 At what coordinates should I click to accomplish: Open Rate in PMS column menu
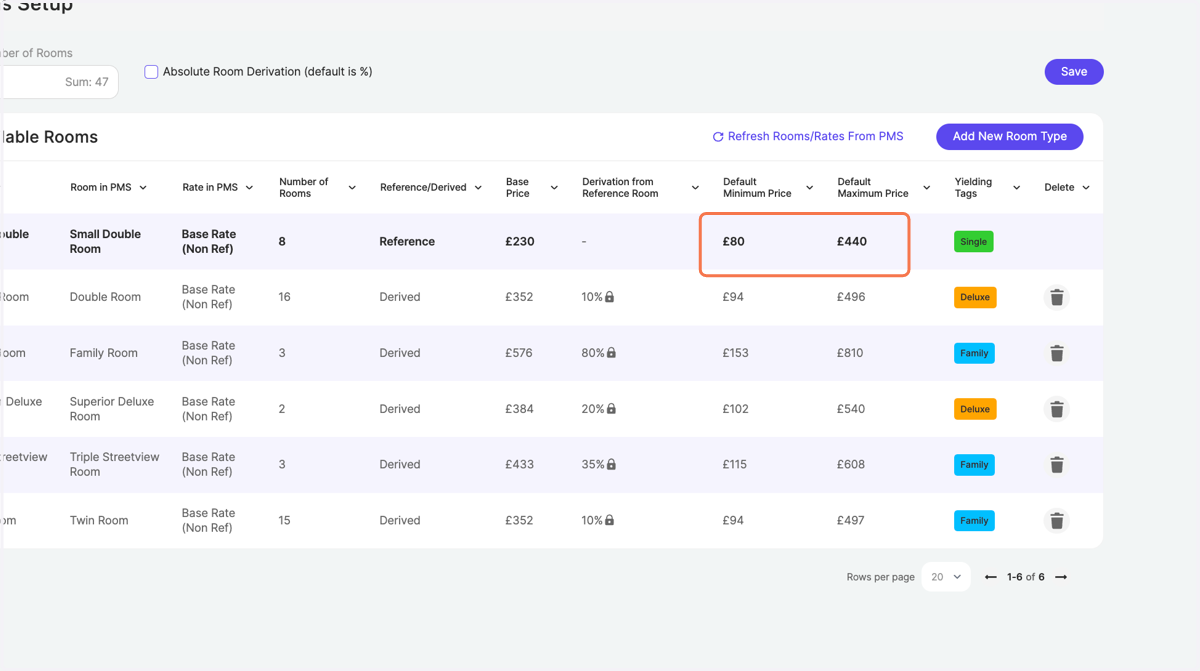click(x=249, y=188)
